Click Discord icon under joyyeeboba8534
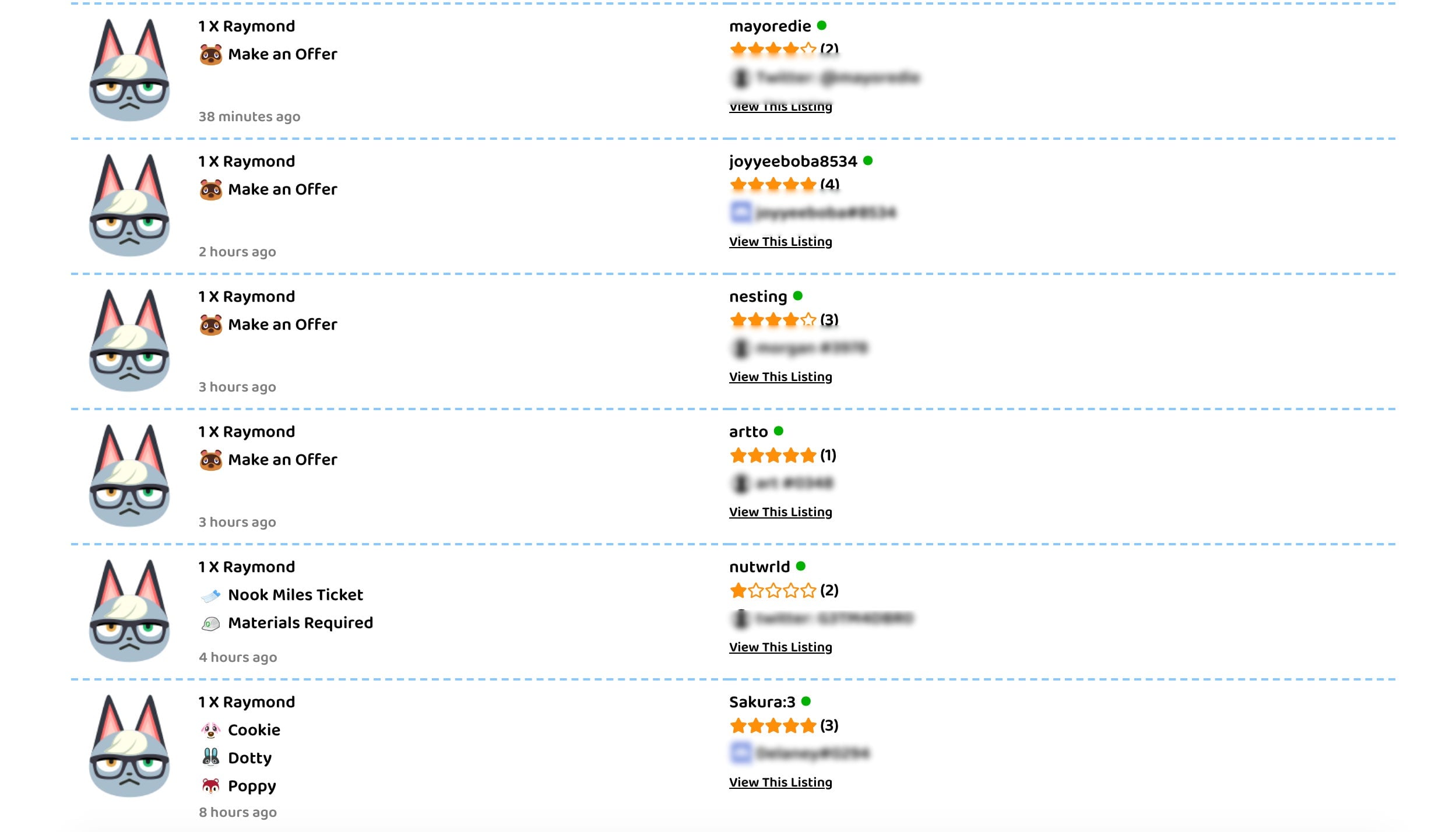The width and height of the screenshot is (1456, 832). tap(740, 212)
